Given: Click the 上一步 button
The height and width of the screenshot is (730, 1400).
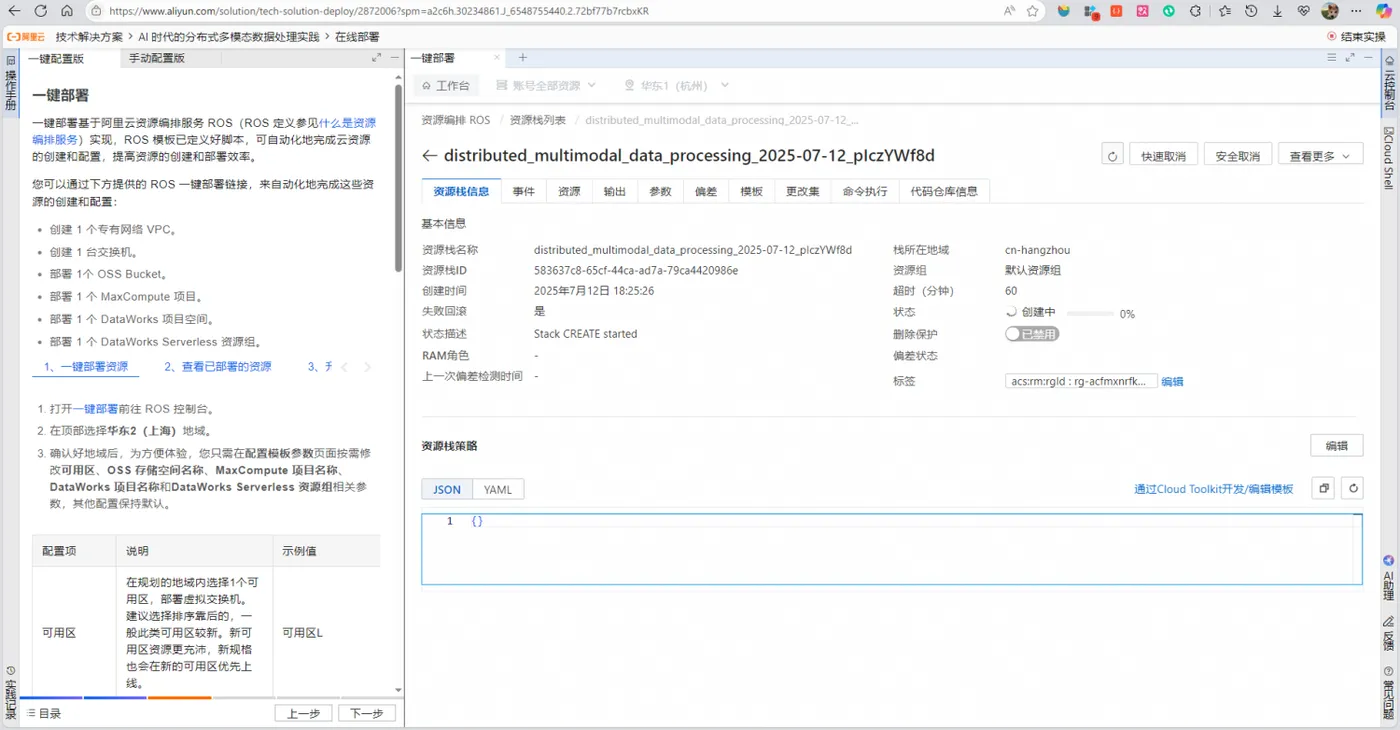Looking at the screenshot, I should click(304, 713).
